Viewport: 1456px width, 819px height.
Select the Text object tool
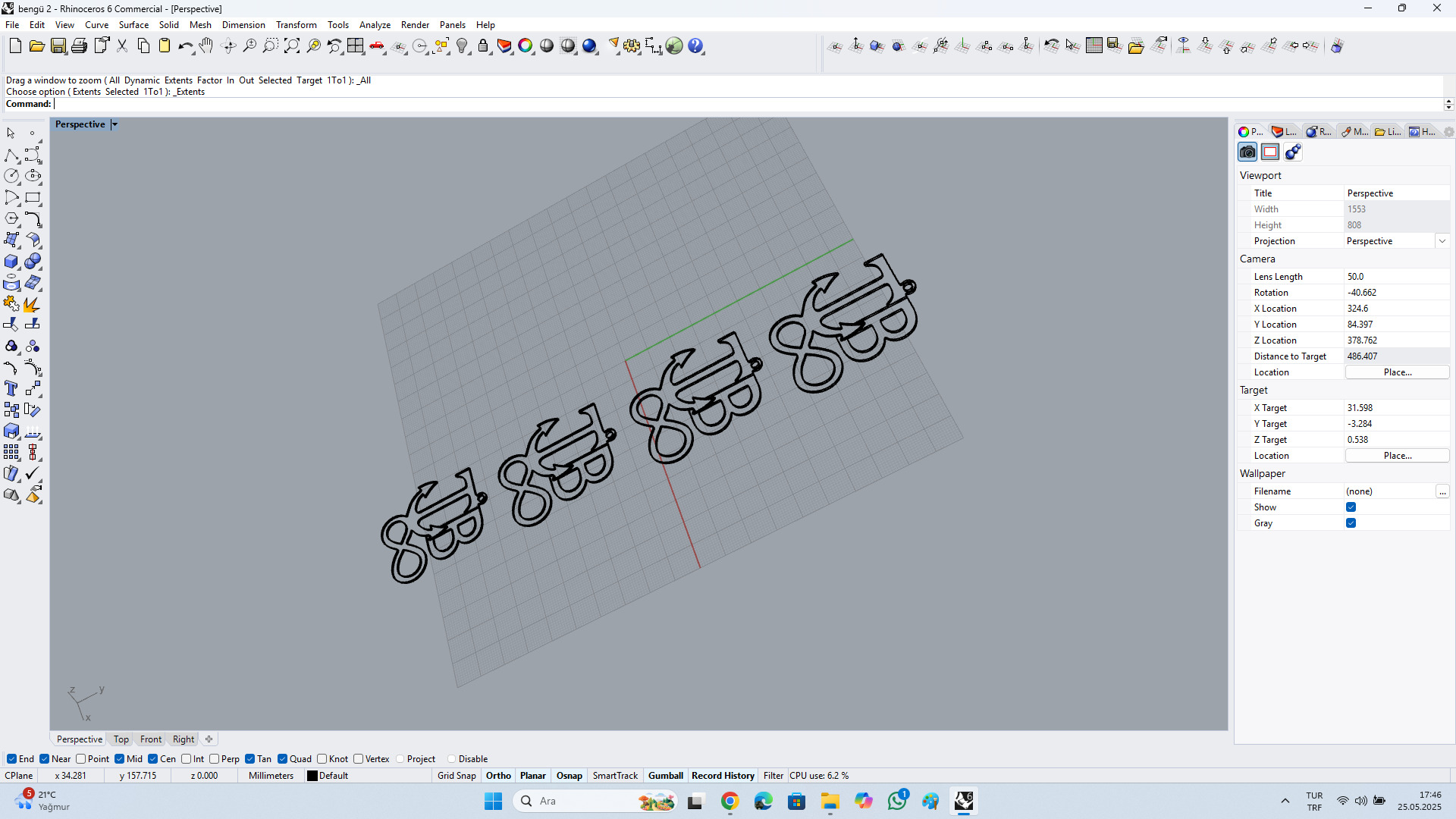click(11, 389)
